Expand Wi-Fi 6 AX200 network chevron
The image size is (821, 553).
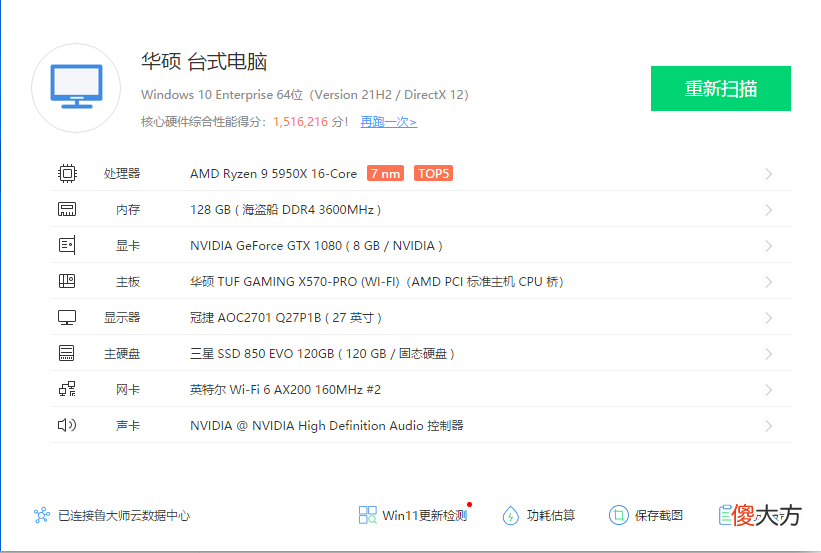769,390
